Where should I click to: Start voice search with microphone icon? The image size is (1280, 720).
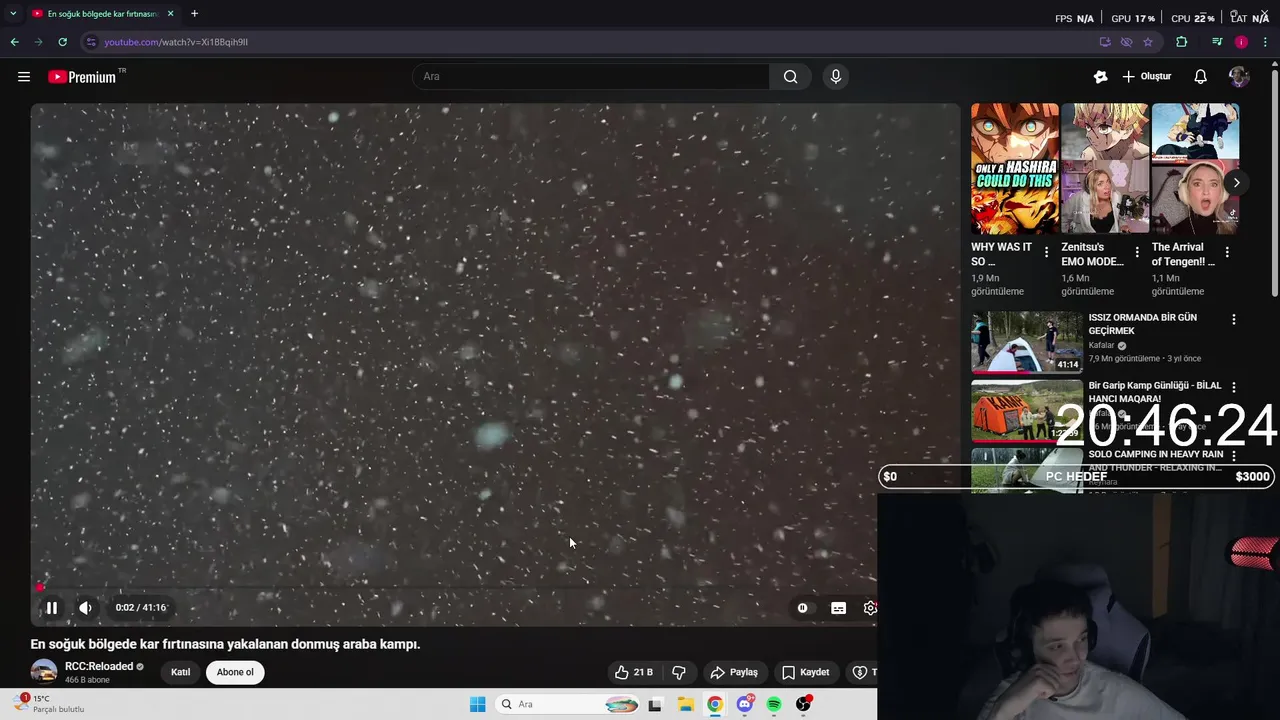[836, 77]
